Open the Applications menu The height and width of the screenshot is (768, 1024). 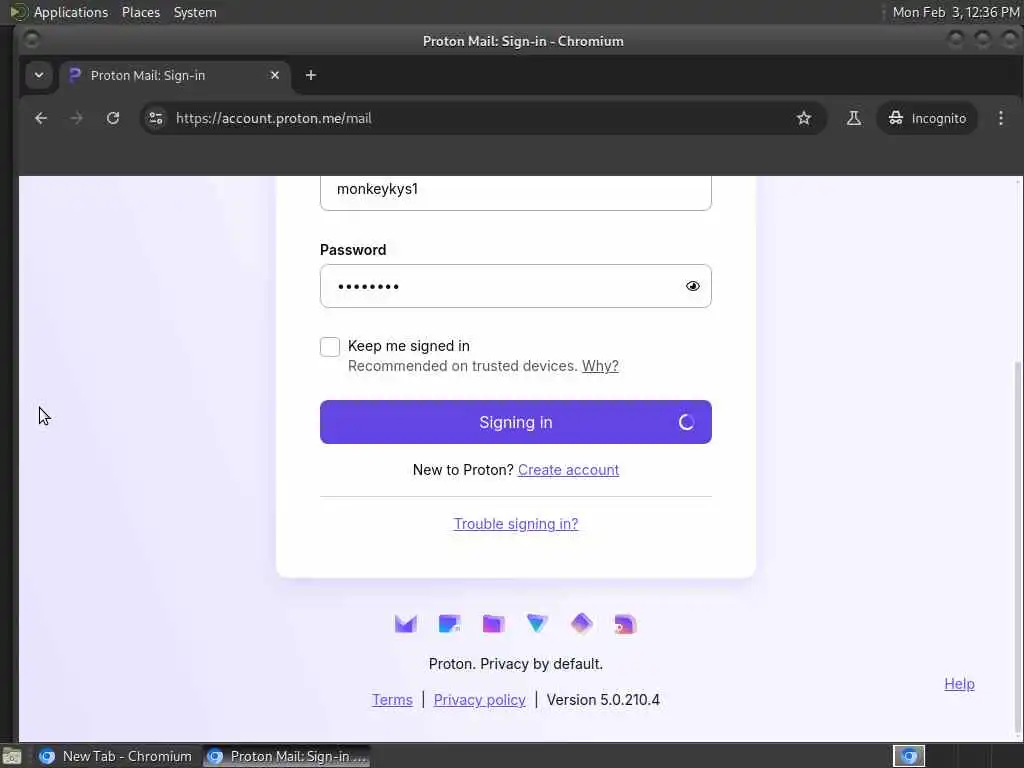[x=71, y=12]
